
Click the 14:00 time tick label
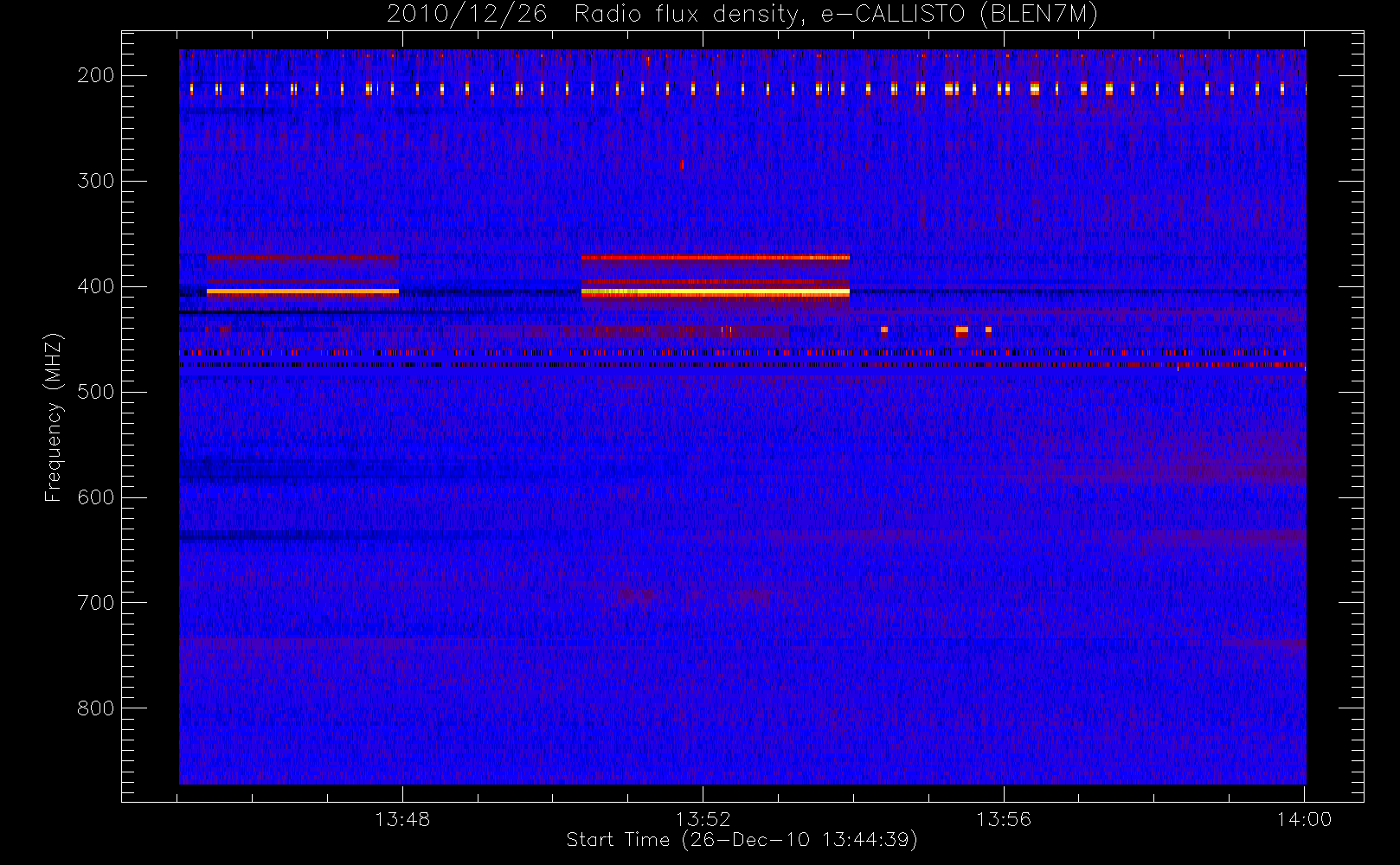point(1304,819)
